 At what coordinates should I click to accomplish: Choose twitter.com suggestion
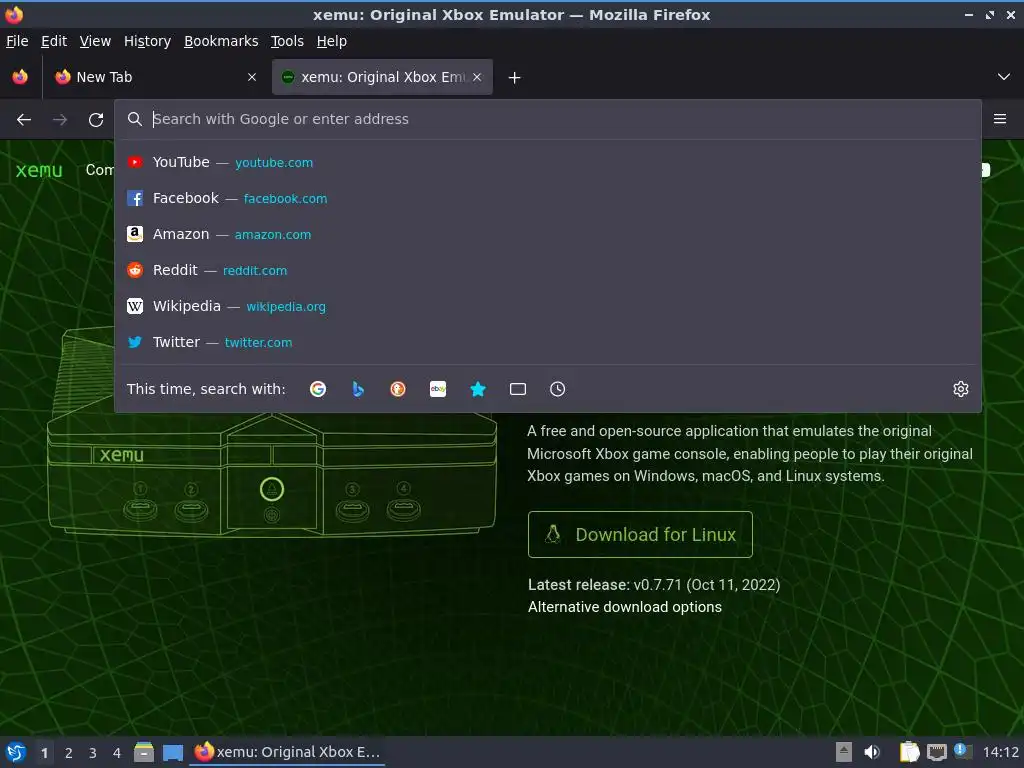[548, 342]
